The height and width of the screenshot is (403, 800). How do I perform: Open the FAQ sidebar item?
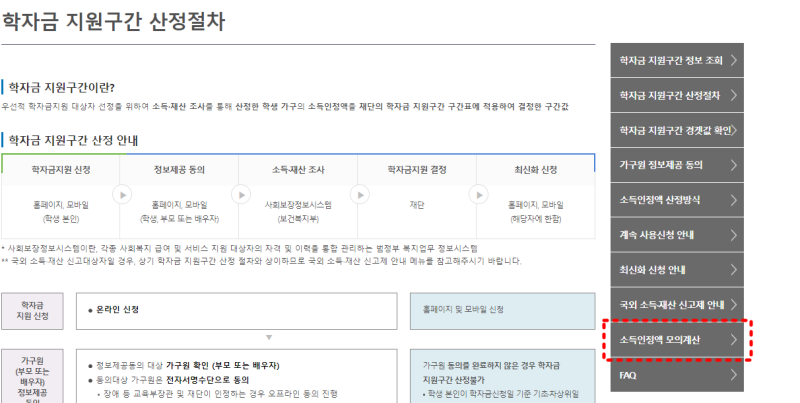click(677, 375)
